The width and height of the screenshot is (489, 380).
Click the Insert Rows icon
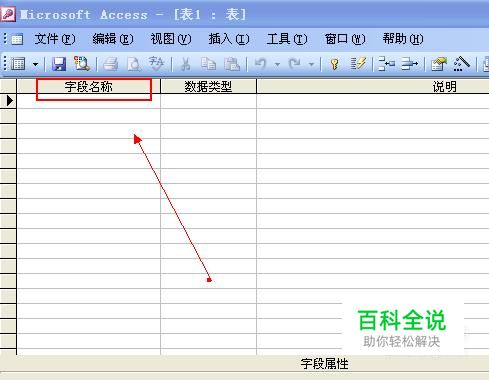pos(386,64)
